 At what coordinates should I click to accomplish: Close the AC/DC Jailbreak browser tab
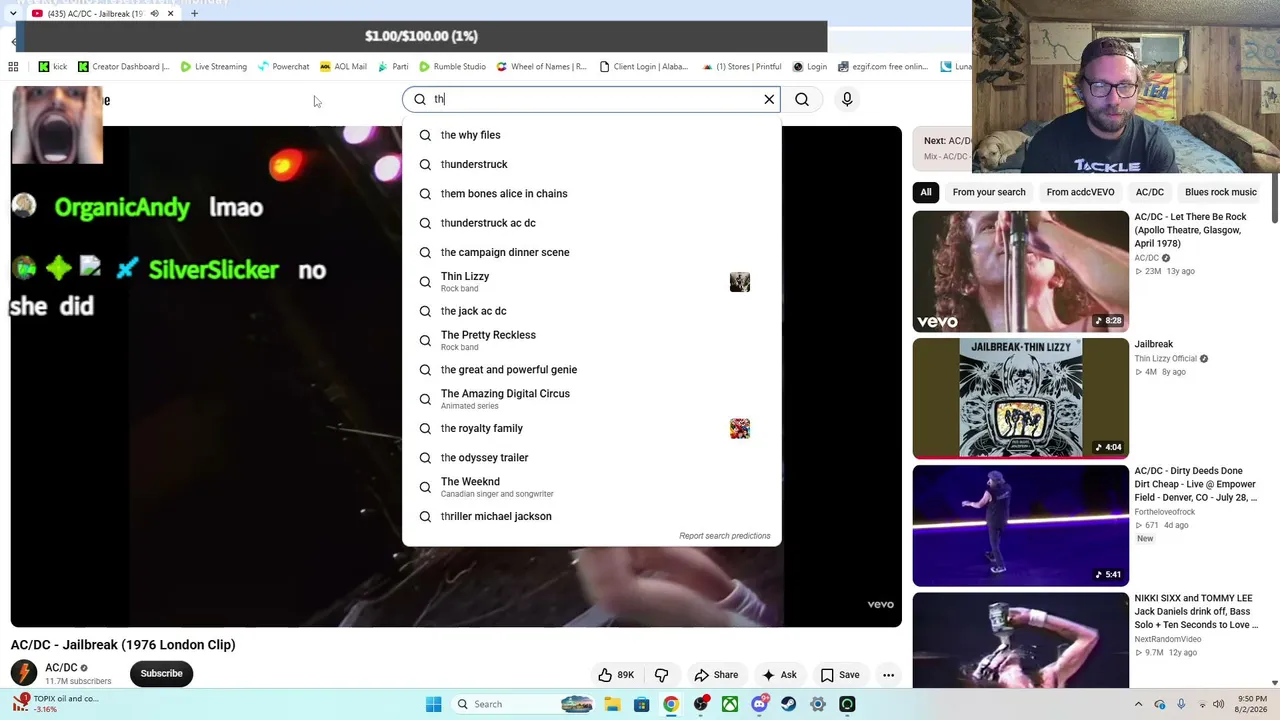[x=170, y=13]
